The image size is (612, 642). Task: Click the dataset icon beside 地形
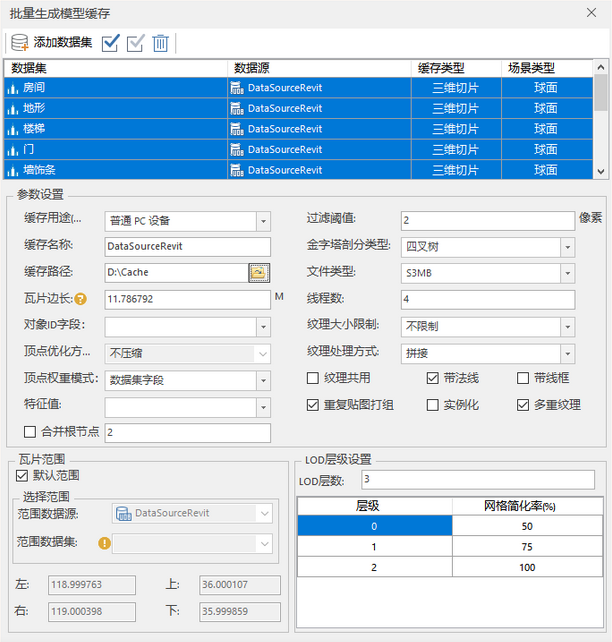tap(13, 109)
